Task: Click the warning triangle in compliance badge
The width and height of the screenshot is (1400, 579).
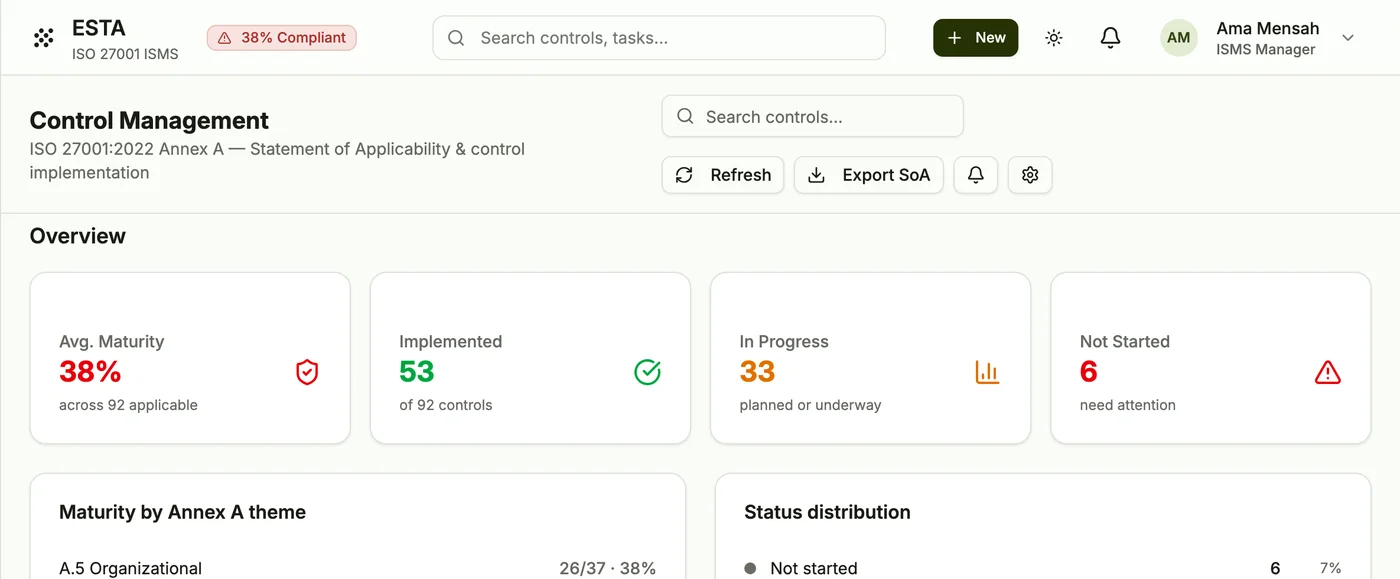Action: coord(225,38)
